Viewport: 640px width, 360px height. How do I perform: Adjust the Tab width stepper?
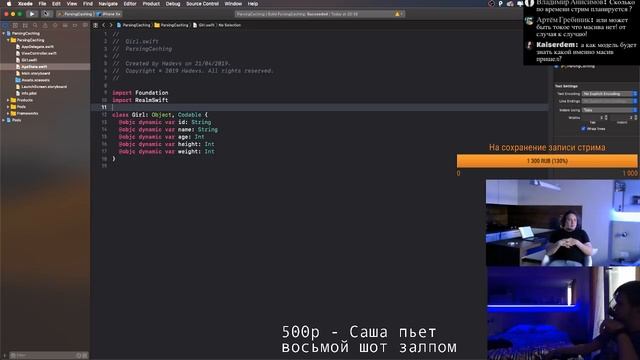coord(606,118)
